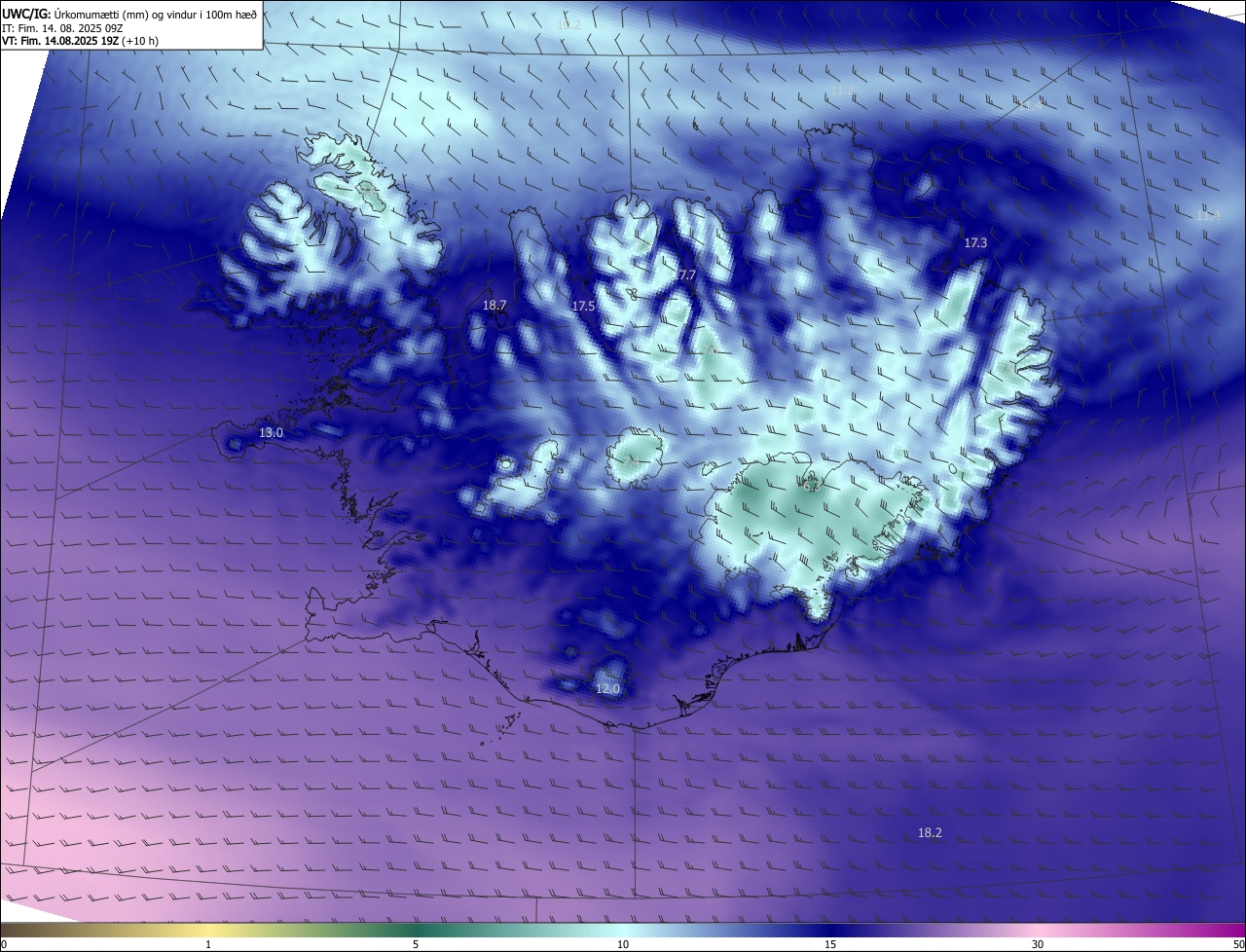The height and width of the screenshot is (952, 1246).
Task: Click the UWC/IG Úrkomumætti title text
Action: pos(130,14)
